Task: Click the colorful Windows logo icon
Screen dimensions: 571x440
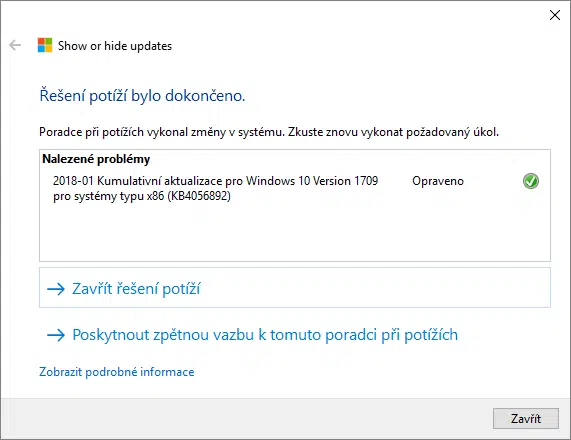Action: (x=45, y=45)
